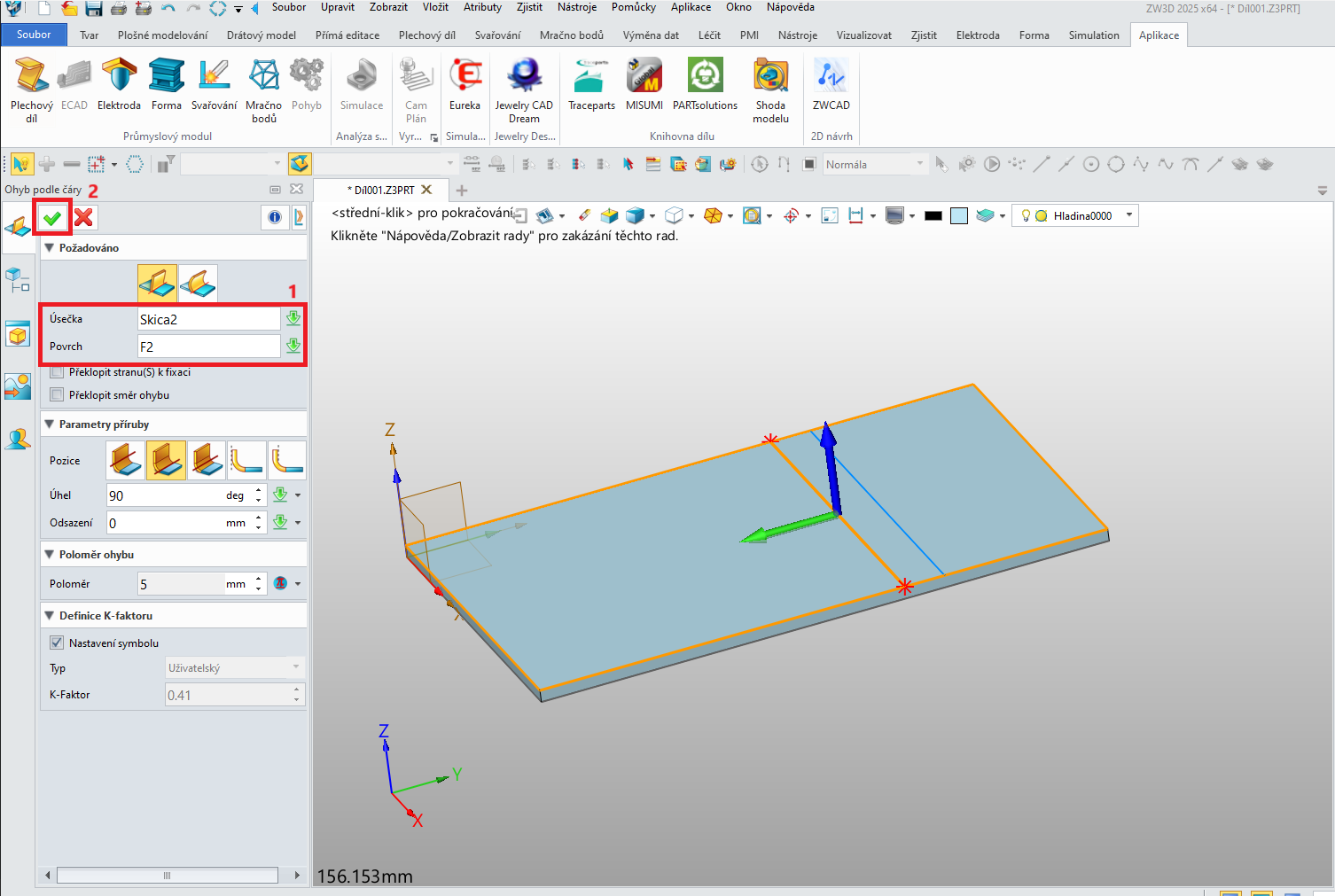The height and width of the screenshot is (896, 1335).
Task: Open the Nápověda menu
Action: (790, 7)
